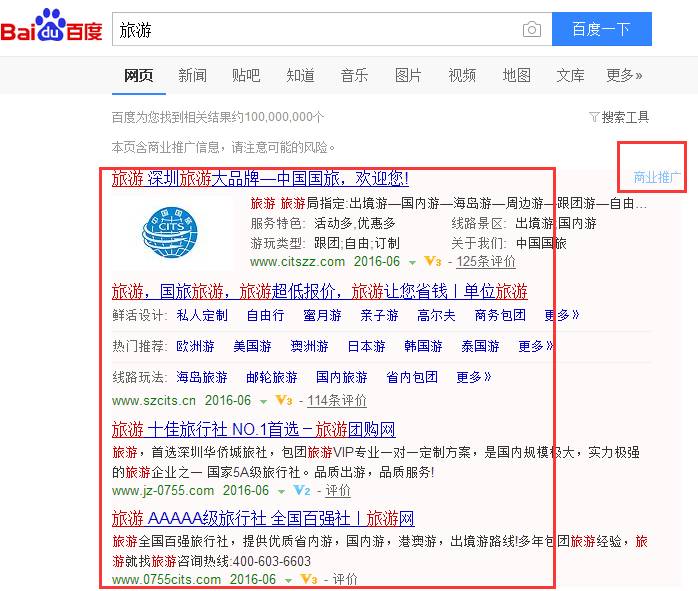Screen dimensions: 698x591
Task: Open the 国内旅游 sublink
Action: (x=342, y=377)
